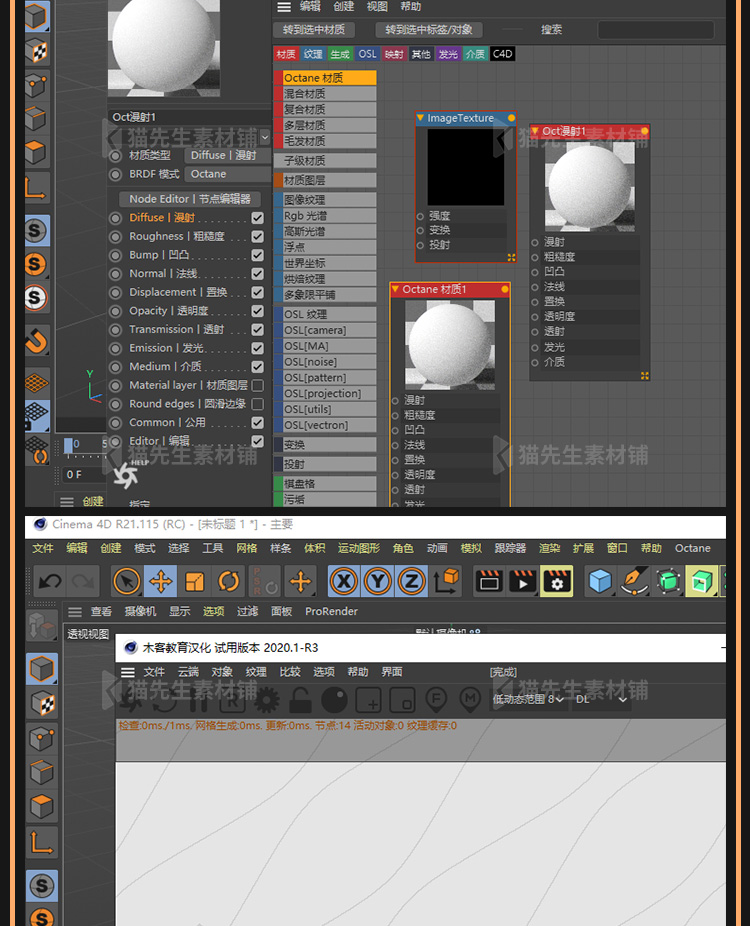This screenshot has height=926, width=750.
Task: Click ImageTexture node resize corner
Action: coord(511,257)
